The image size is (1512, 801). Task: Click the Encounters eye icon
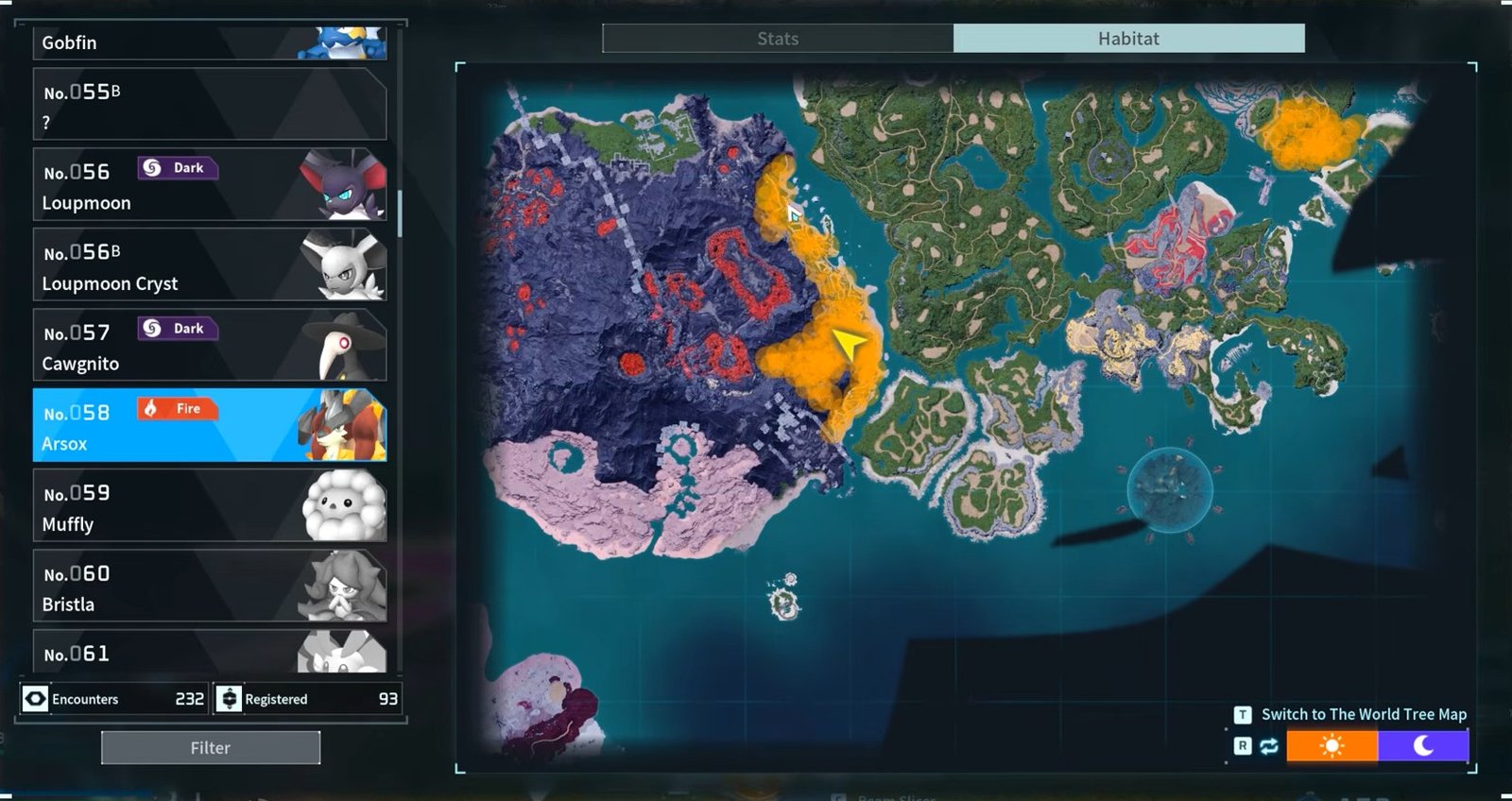35,699
